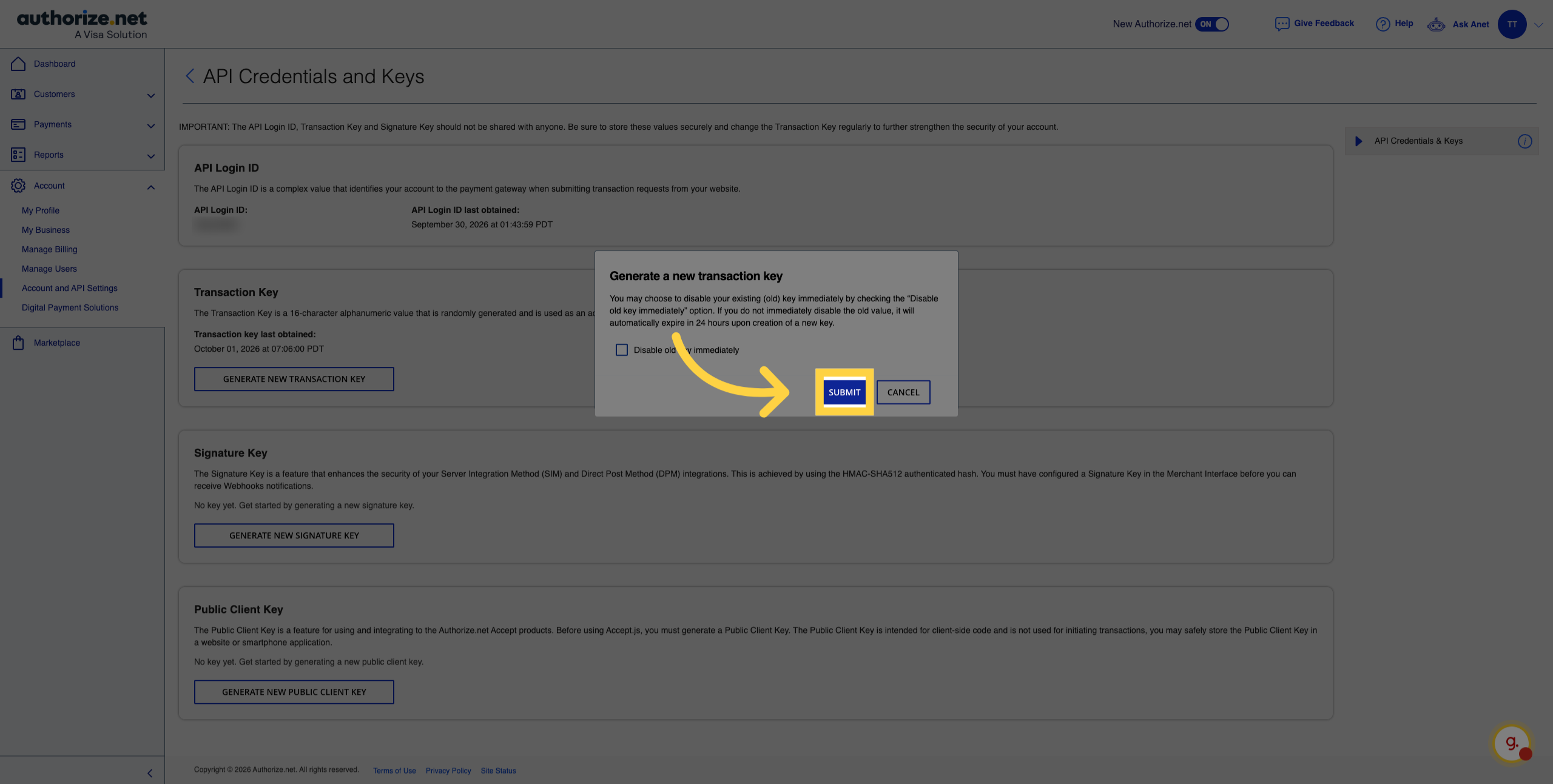Collapse the Account menu chevron
Viewport: 1553px width, 784px height.
[151, 187]
